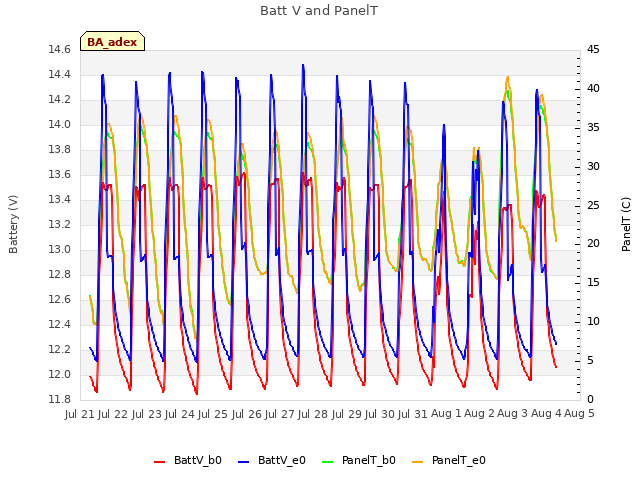Click the red BattV_b0 legend swatch
Image resolution: width=640 pixels, height=480 pixels.
[160, 462]
